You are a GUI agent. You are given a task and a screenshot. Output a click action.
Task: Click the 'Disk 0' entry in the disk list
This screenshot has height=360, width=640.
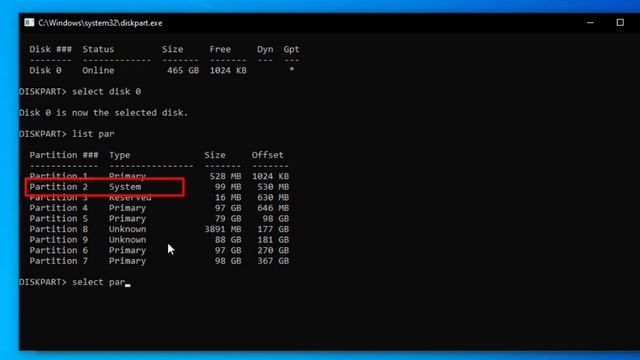tap(45, 71)
